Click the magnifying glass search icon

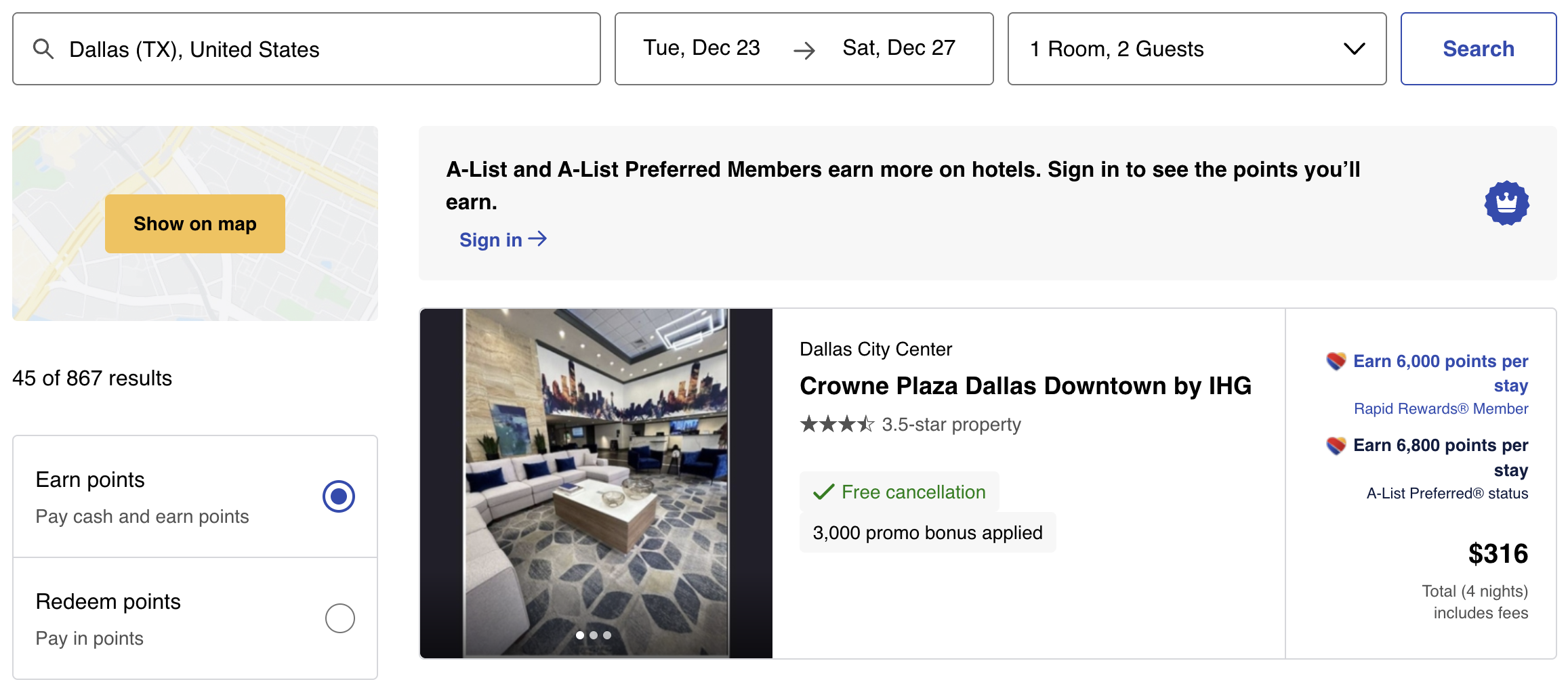(x=43, y=48)
